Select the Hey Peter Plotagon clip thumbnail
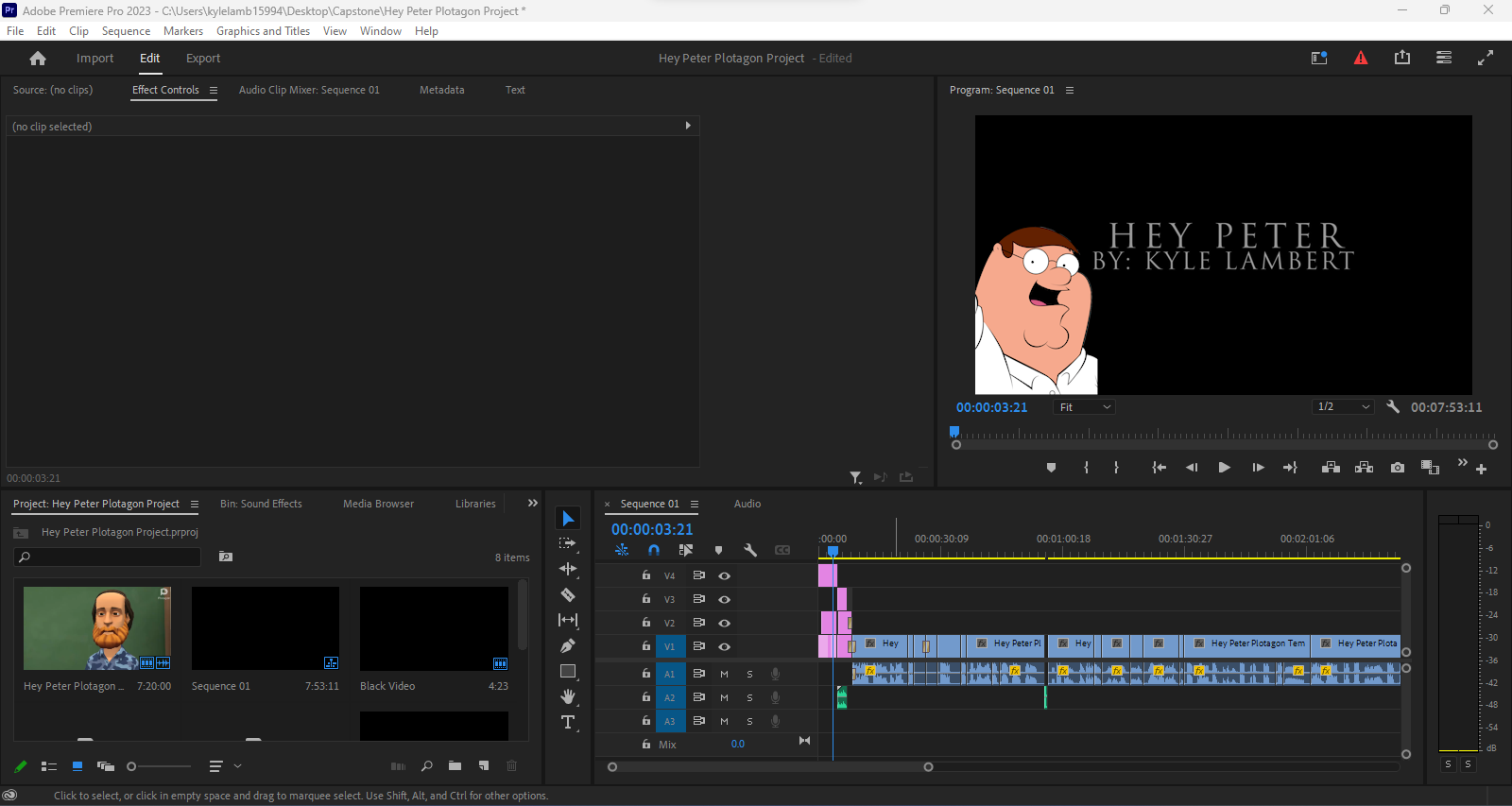1512x806 pixels. click(97, 628)
